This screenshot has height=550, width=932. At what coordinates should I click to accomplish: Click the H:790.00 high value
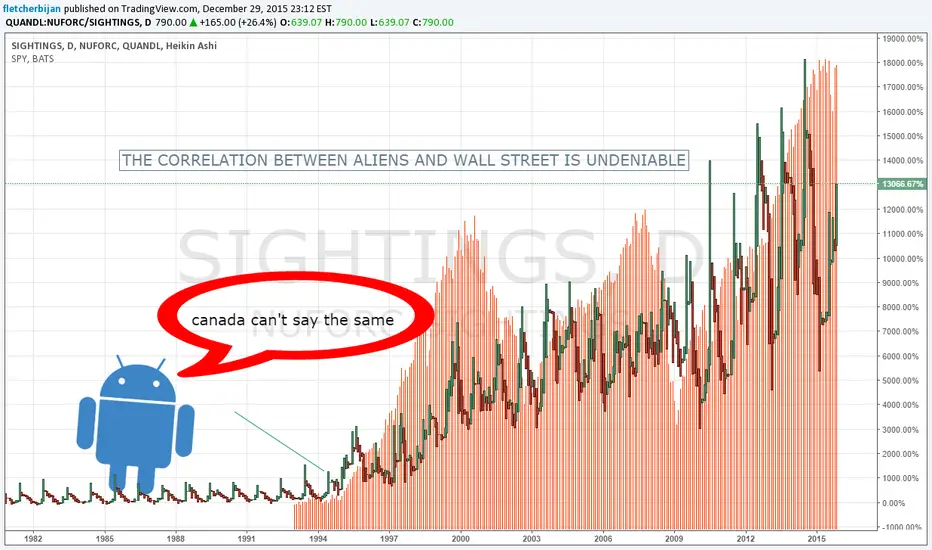pos(345,23)
